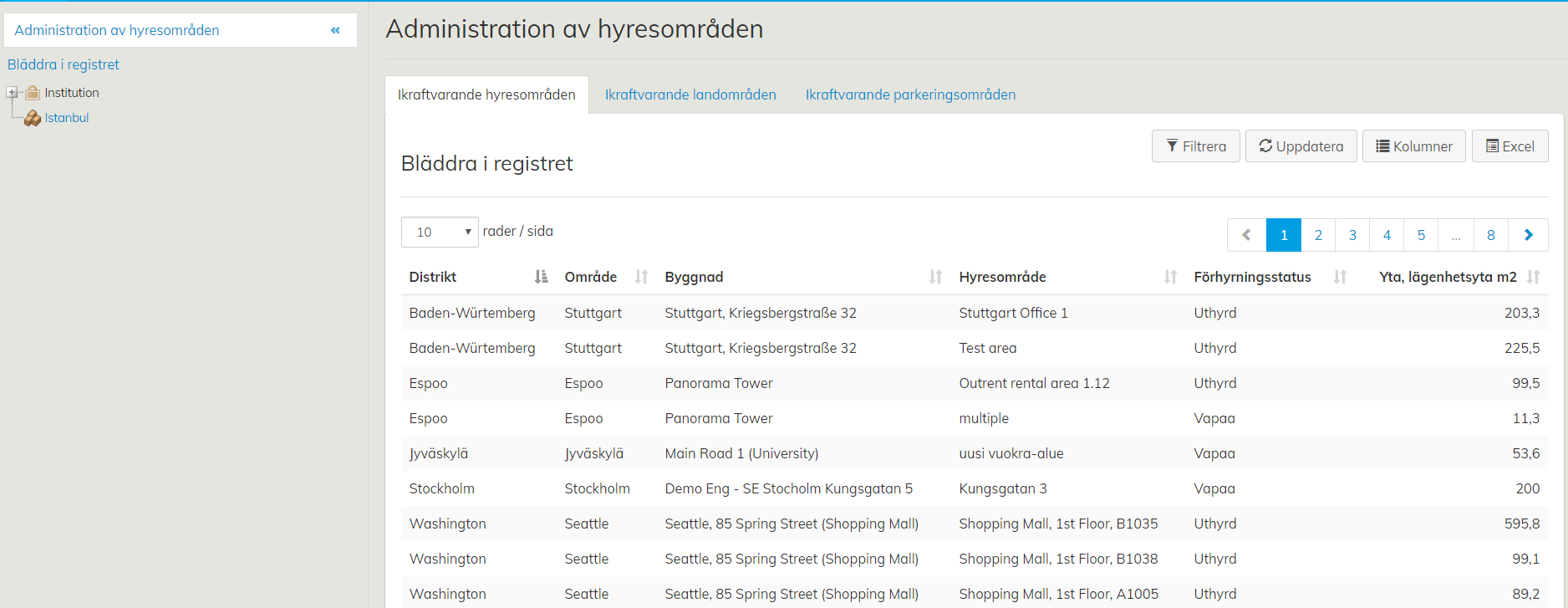Export the table to Excel
1568x608 pixels.
point(1509,146)
